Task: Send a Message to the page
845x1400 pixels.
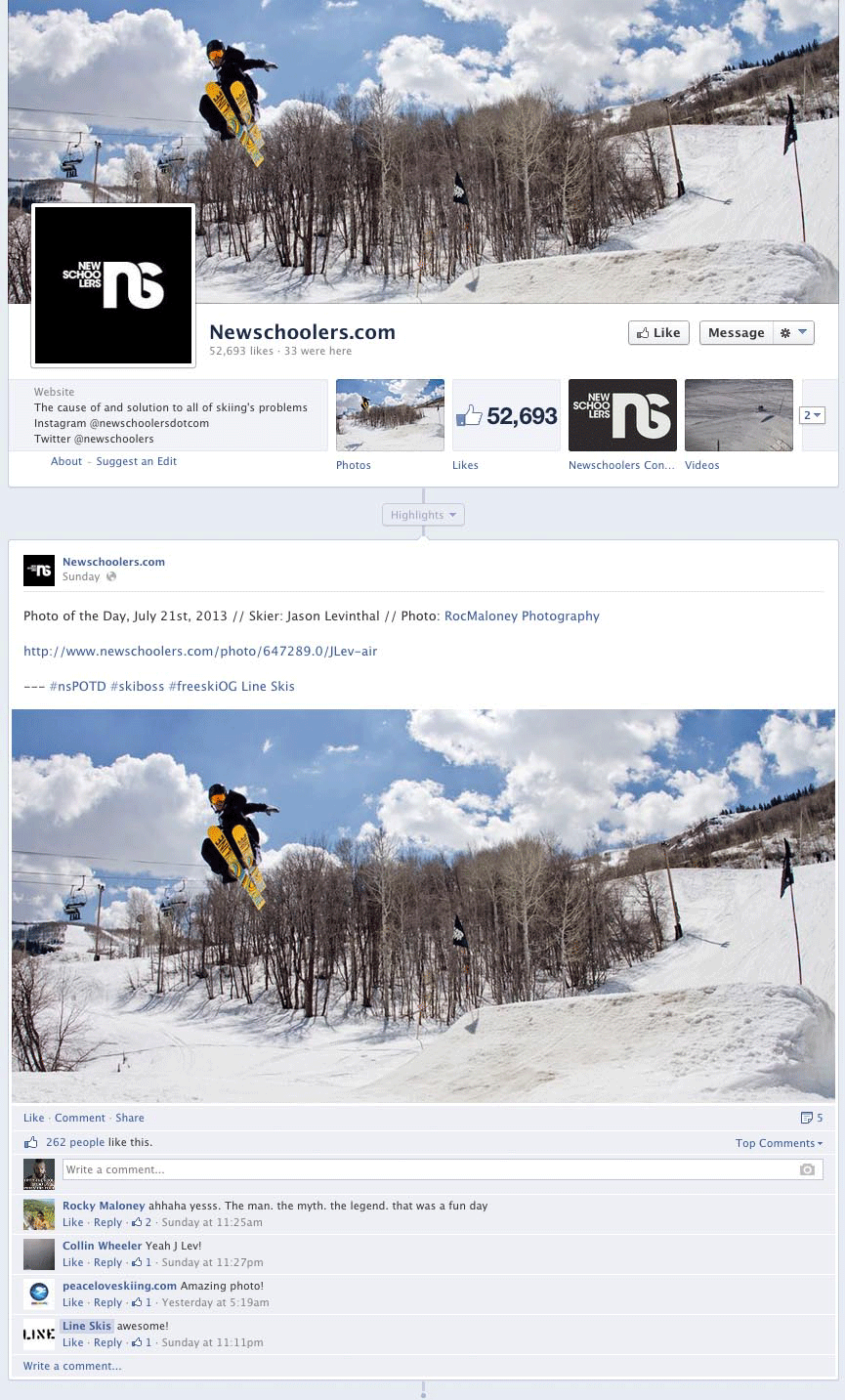Action: click(x=737, y=333)
